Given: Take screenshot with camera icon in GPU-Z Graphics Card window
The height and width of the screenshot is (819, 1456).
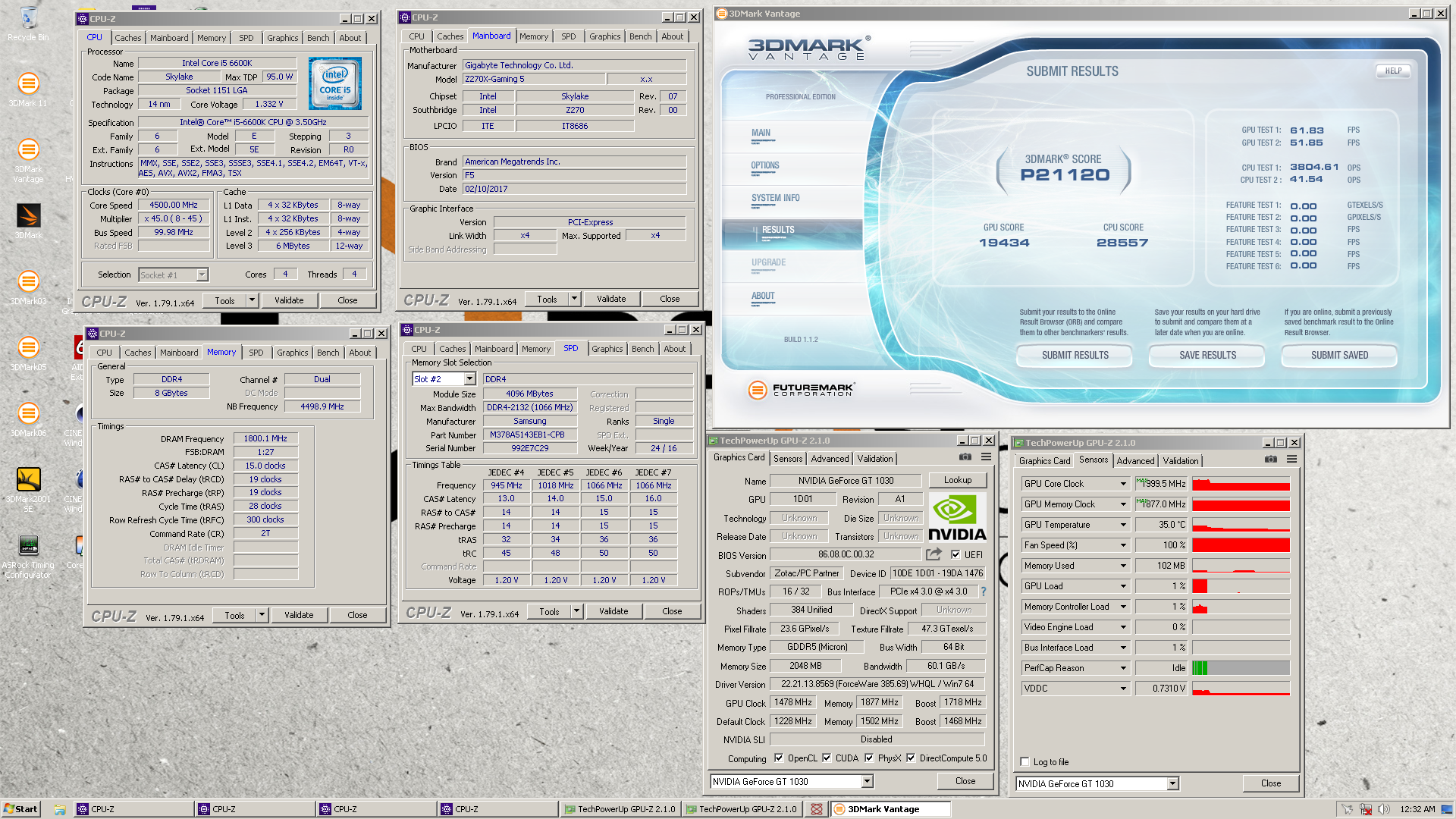Looking at the screenshot, I should tap(965, 457).
